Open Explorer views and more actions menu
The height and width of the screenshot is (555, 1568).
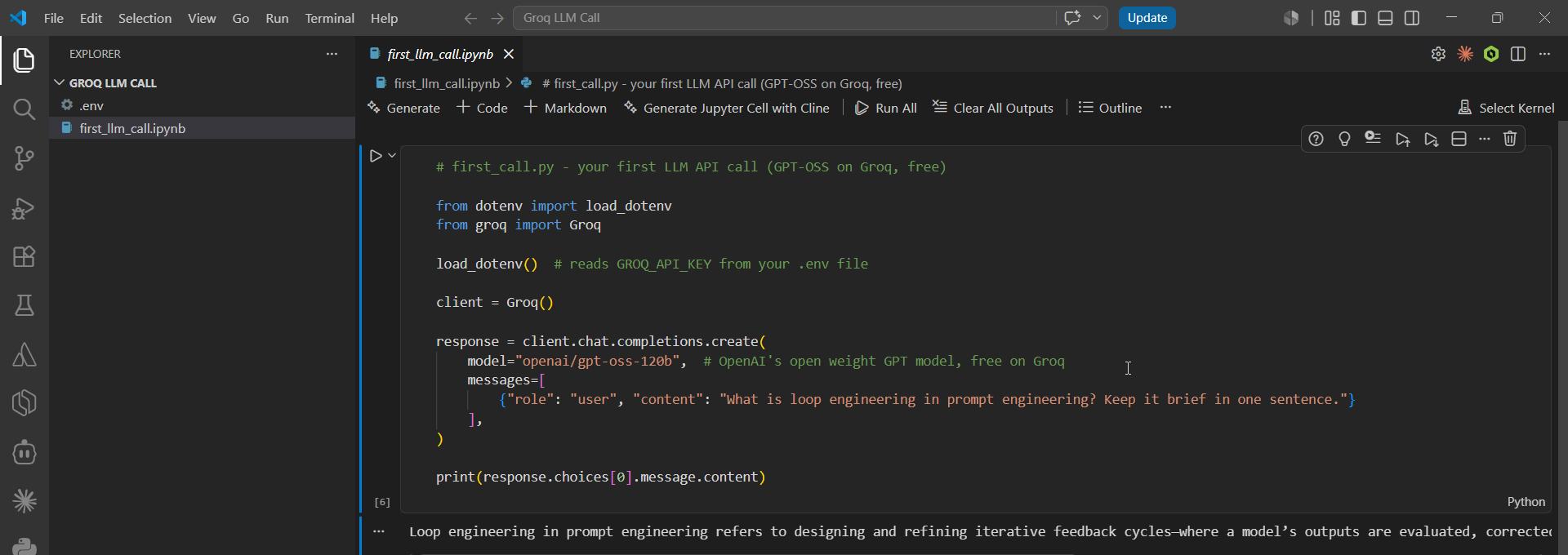point(332,54)
